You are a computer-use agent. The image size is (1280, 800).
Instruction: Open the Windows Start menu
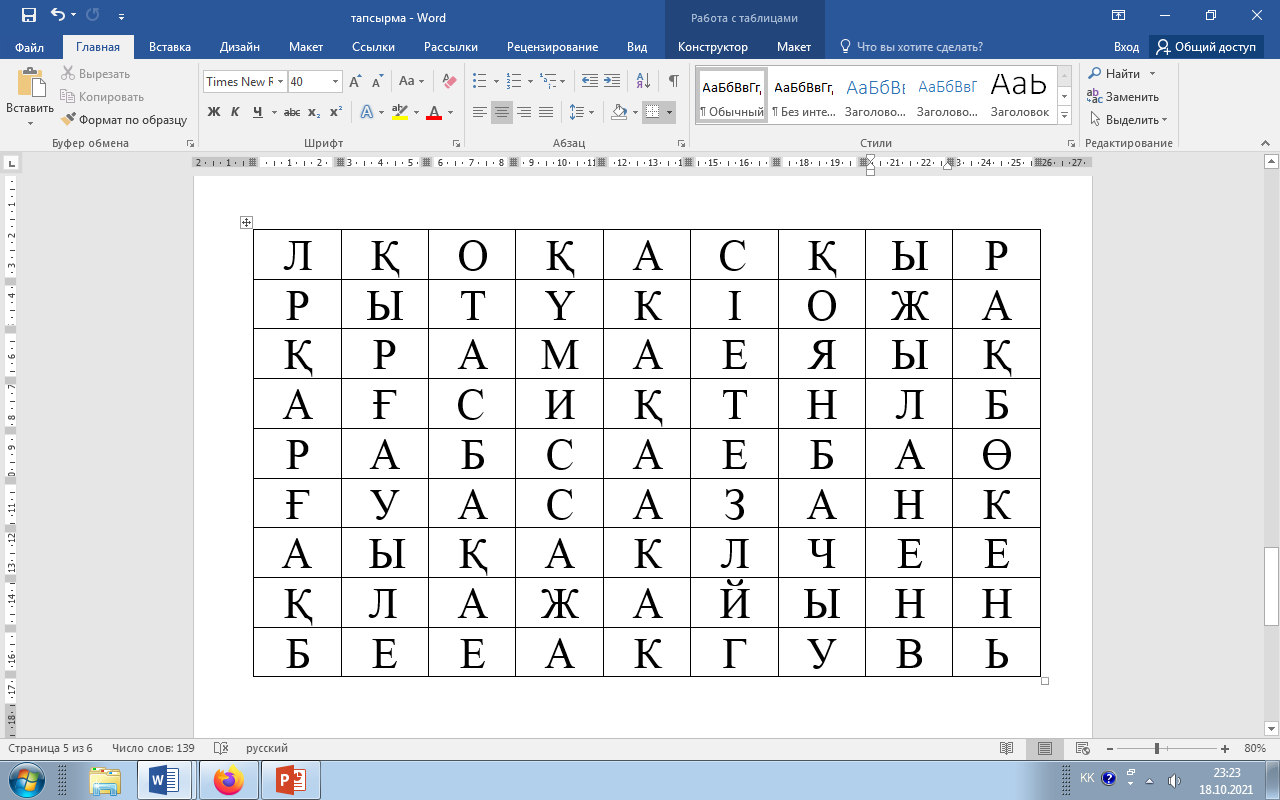tap(24, 779)
